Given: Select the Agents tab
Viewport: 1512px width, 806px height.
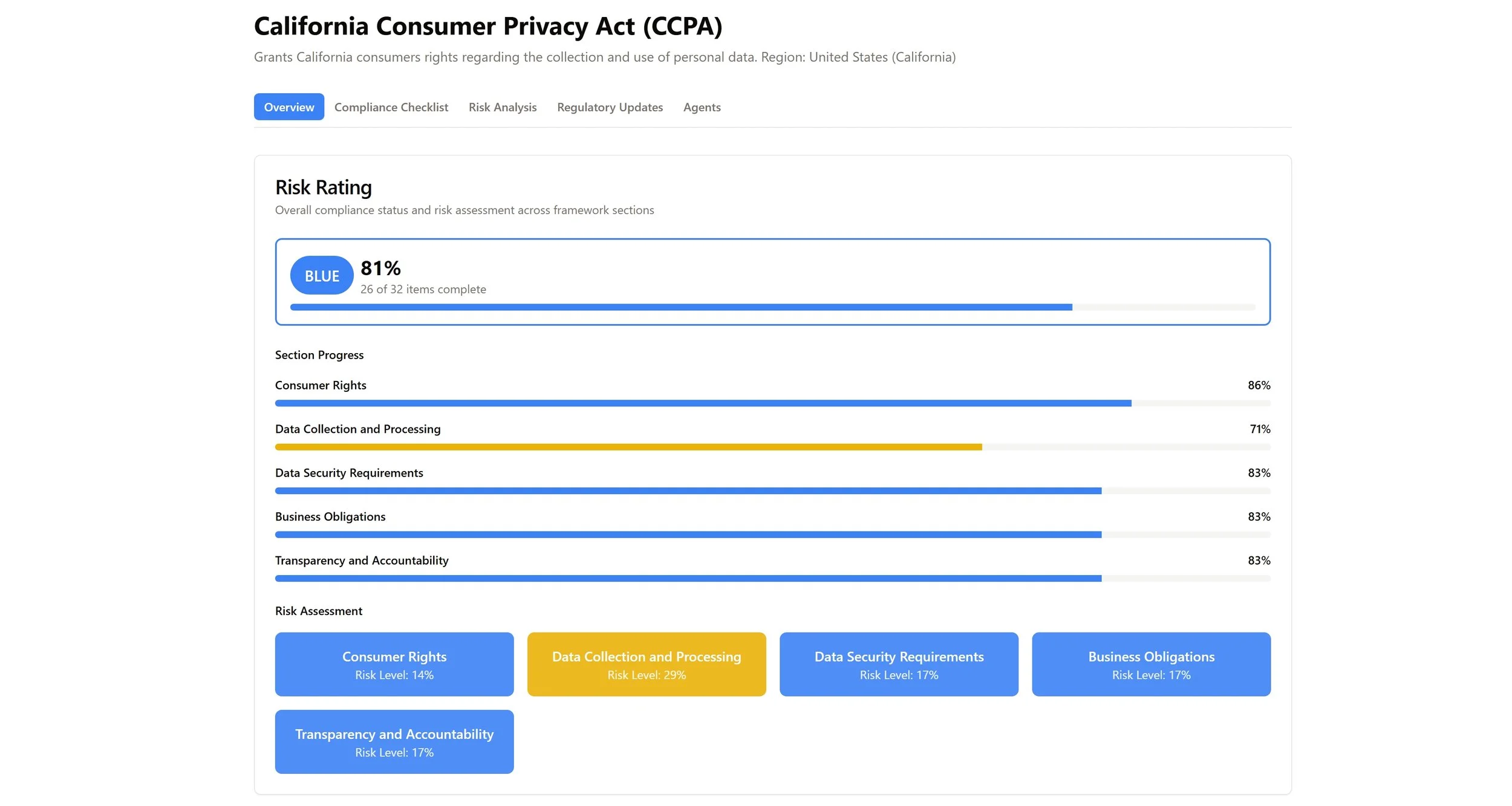Looking at the screenshot, I should [702, 107].
